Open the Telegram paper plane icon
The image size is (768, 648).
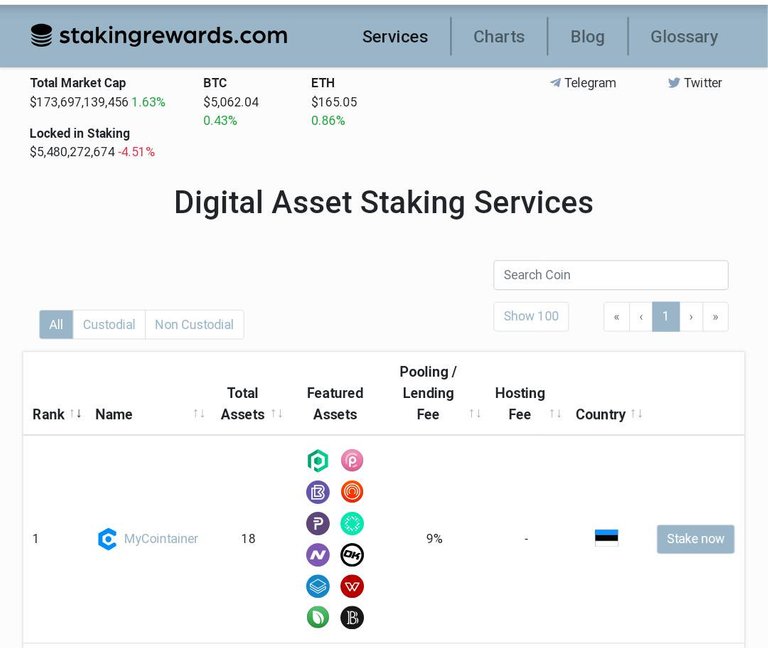555,83
